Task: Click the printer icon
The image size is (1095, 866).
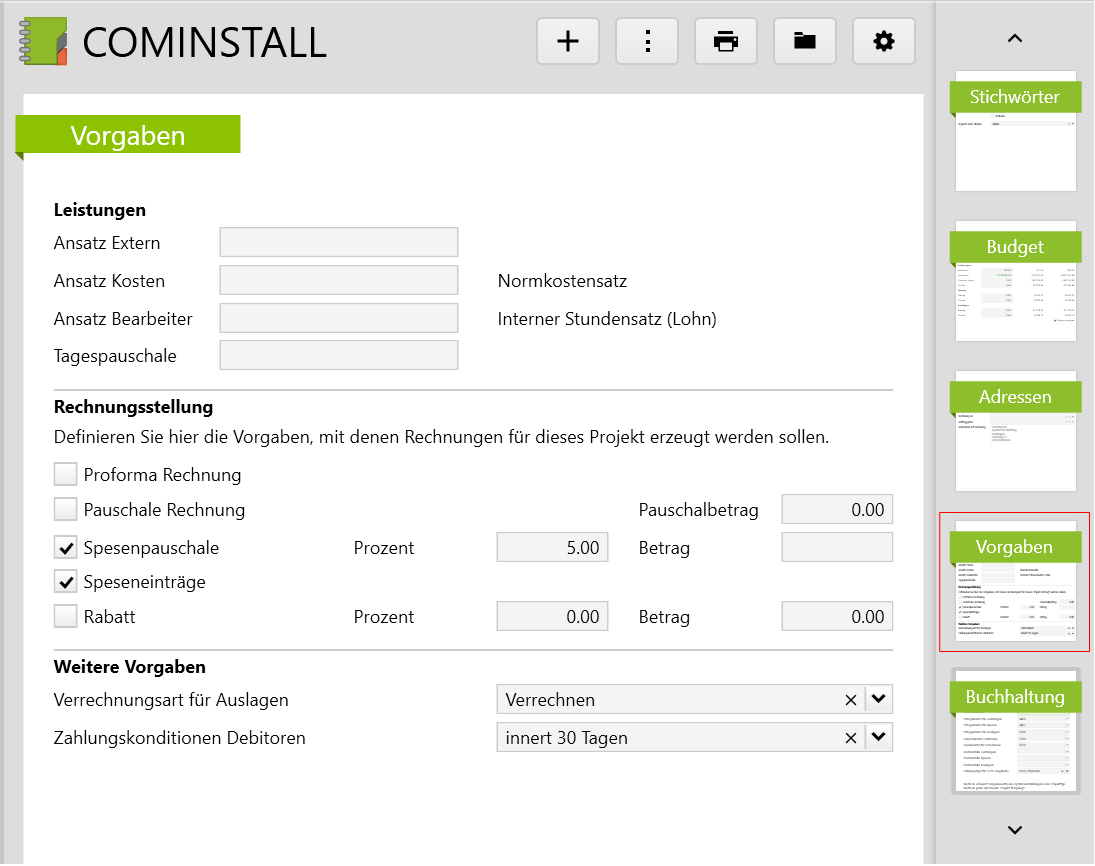Action: coord(726,41)
